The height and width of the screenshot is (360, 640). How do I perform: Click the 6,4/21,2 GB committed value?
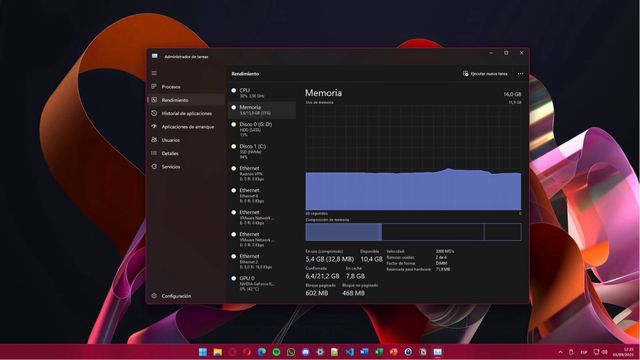322,276
